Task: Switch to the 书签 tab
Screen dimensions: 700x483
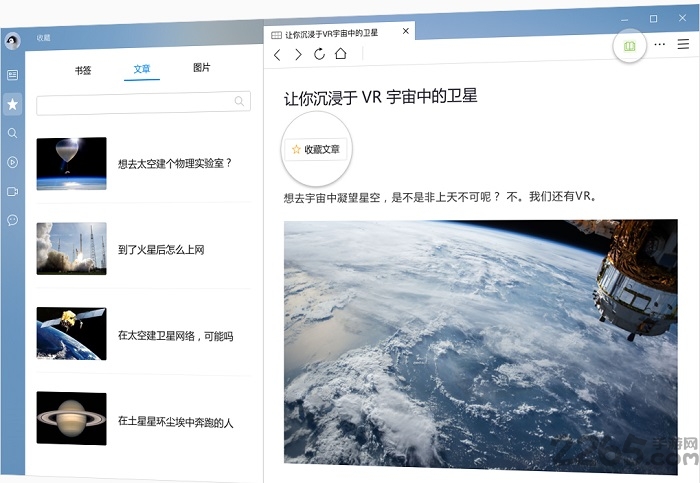Action: click(83, 70)
